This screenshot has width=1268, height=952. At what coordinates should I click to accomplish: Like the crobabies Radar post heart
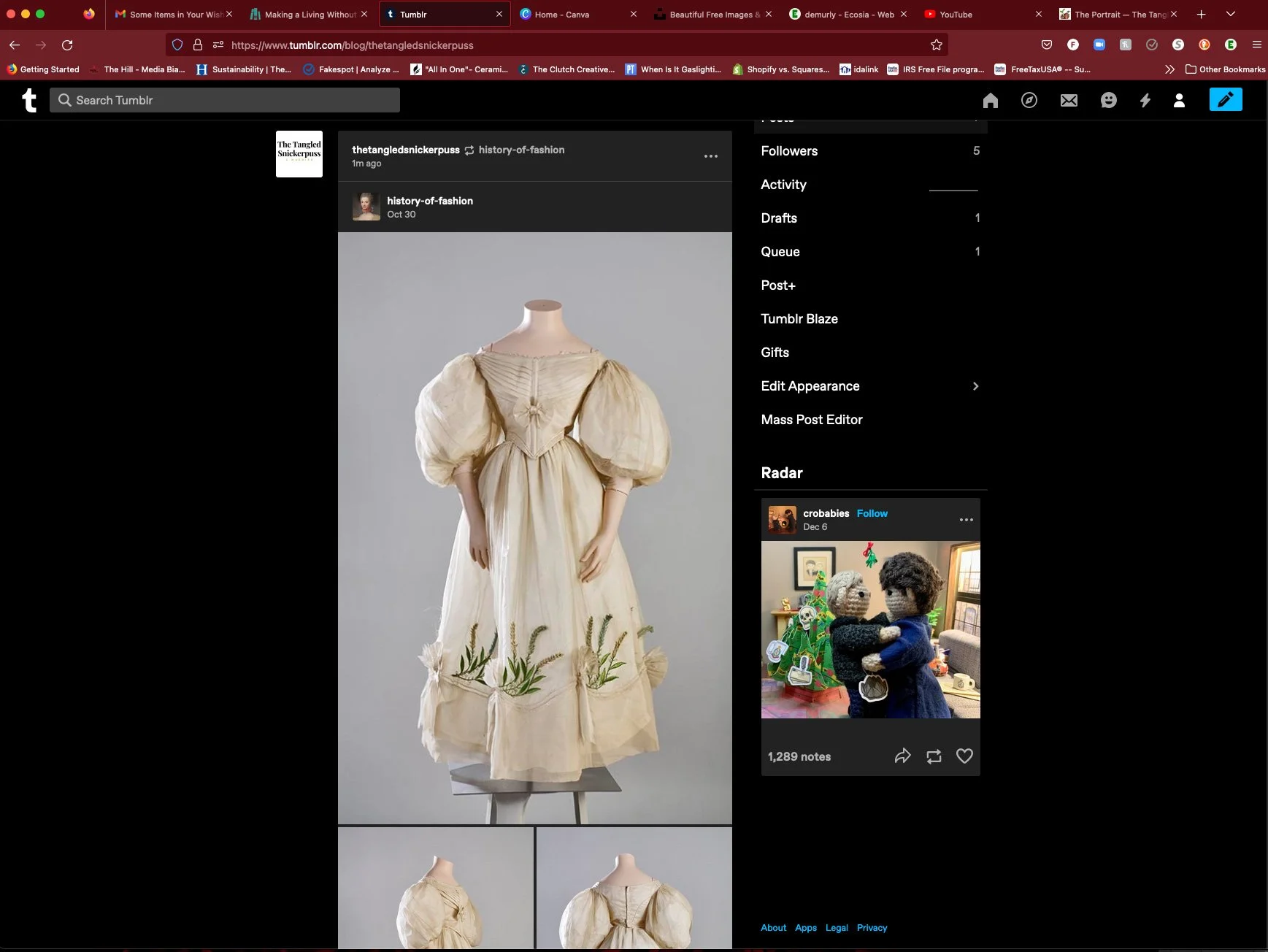coord(964,756)
